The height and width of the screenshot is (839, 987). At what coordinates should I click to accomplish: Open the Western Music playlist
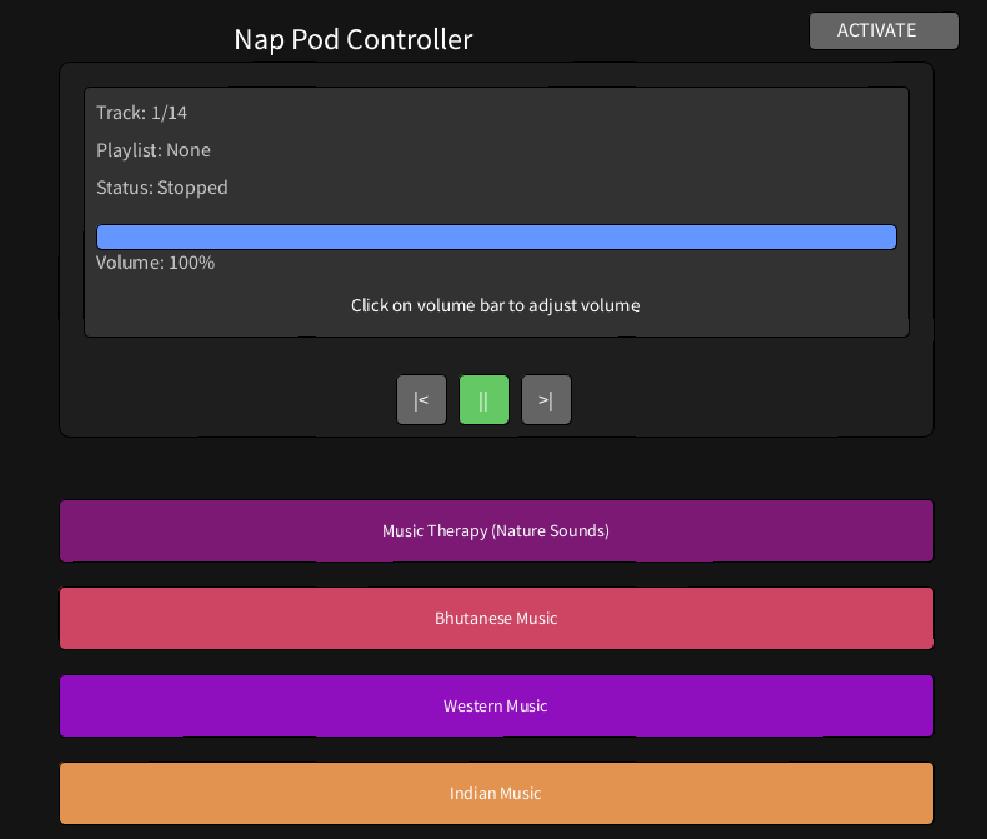[496, 706]
